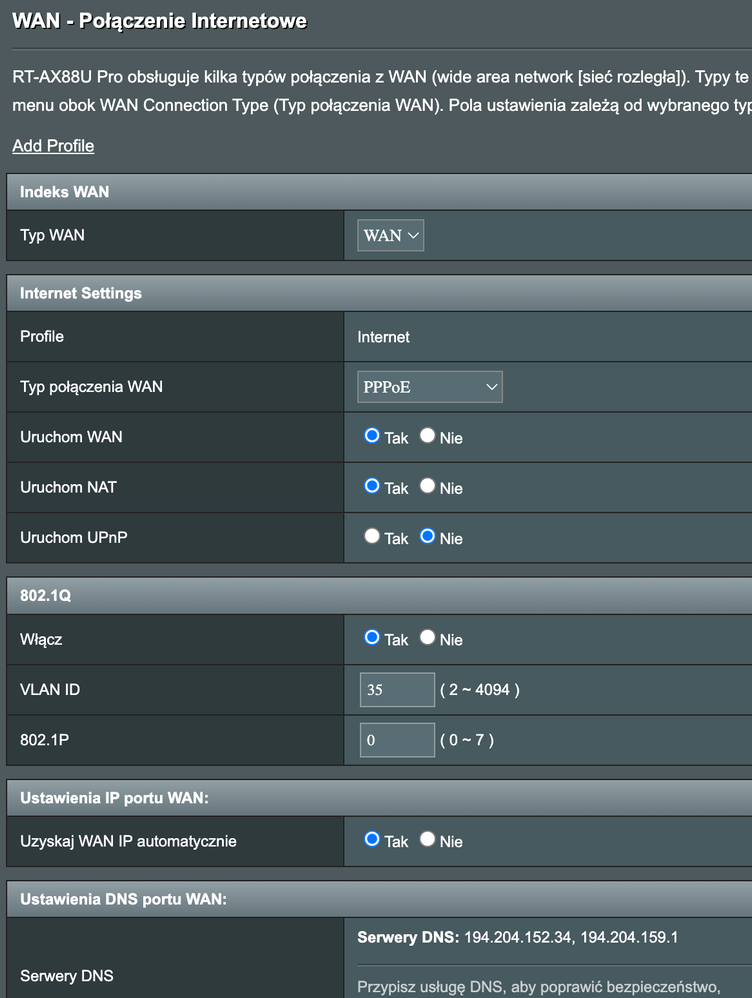Select Tak for Uzyskaj WAN IP automatycznie
Image resolution: width=752 pixels, height=998 pixels.
tap(372, 840)
